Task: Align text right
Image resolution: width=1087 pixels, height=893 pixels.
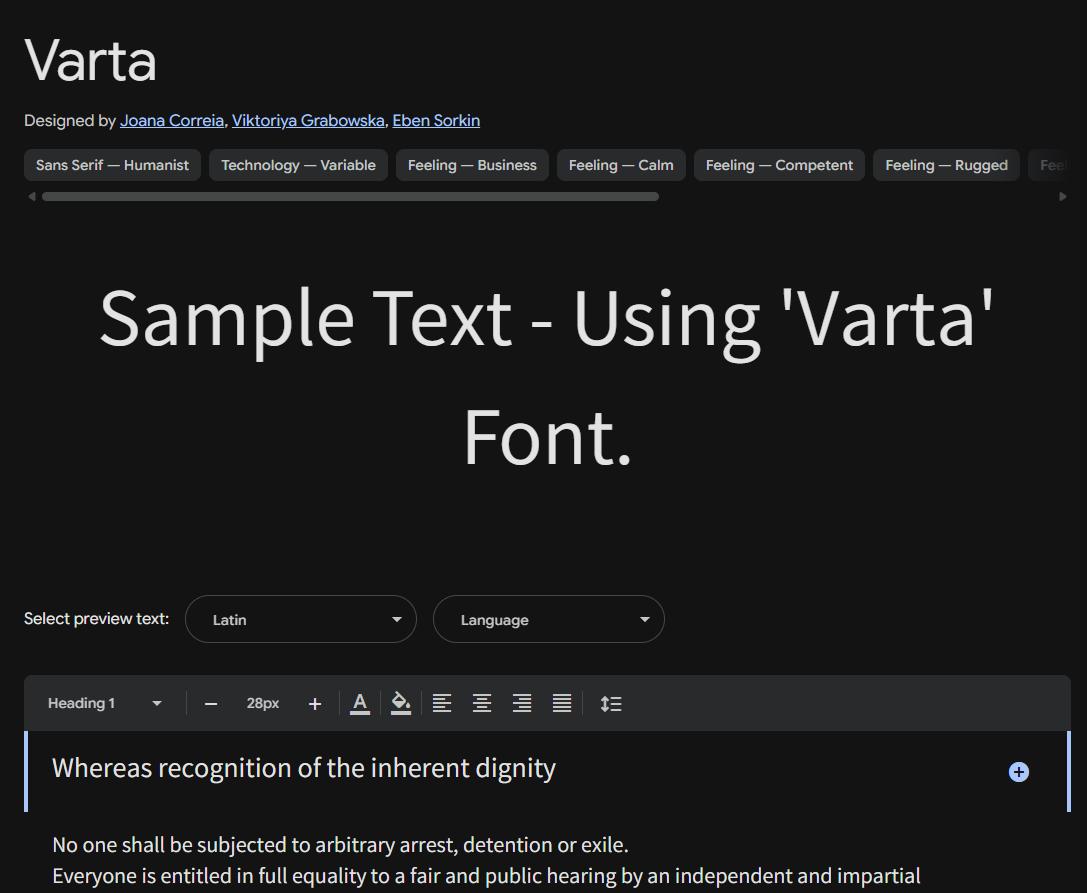Action: pyautogui.click(x=522, y=703)
